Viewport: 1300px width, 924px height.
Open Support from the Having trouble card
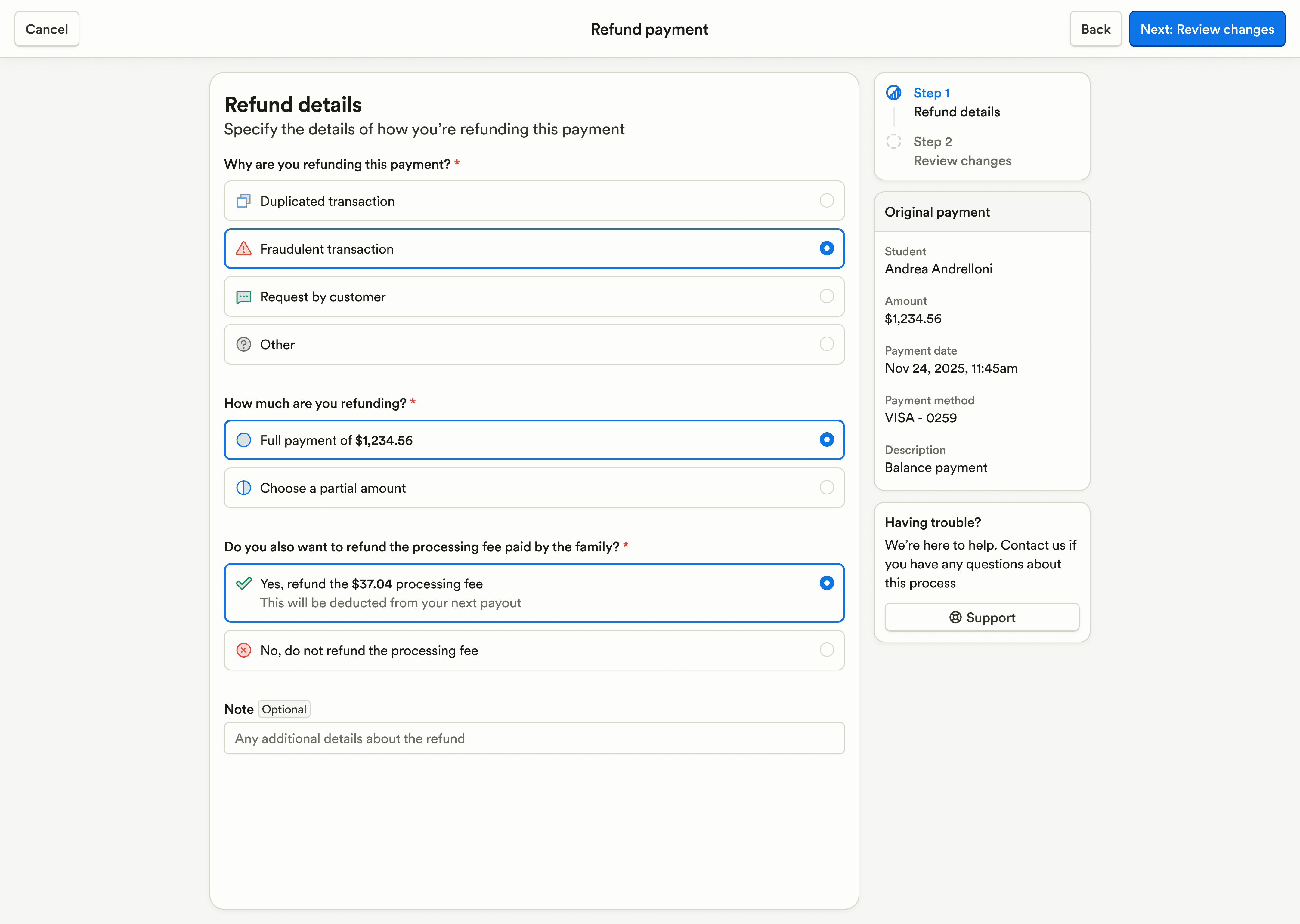click(x=982, y=617)
